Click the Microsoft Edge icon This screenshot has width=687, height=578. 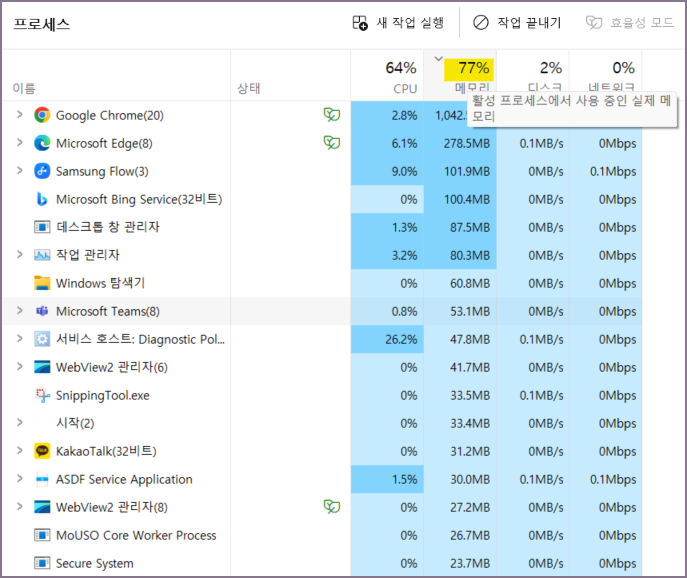[x=42, y=143]
